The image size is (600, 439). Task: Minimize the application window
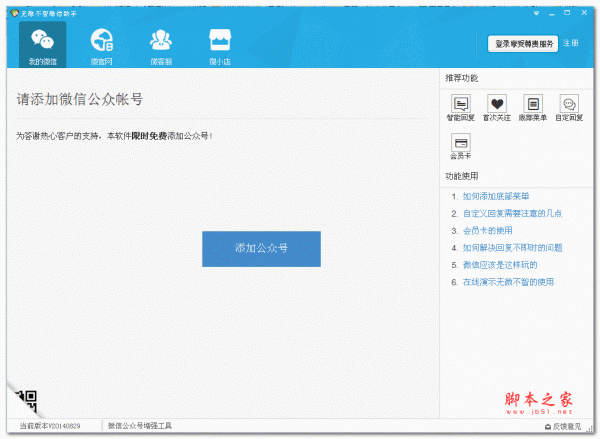click(x=551, y=13)
